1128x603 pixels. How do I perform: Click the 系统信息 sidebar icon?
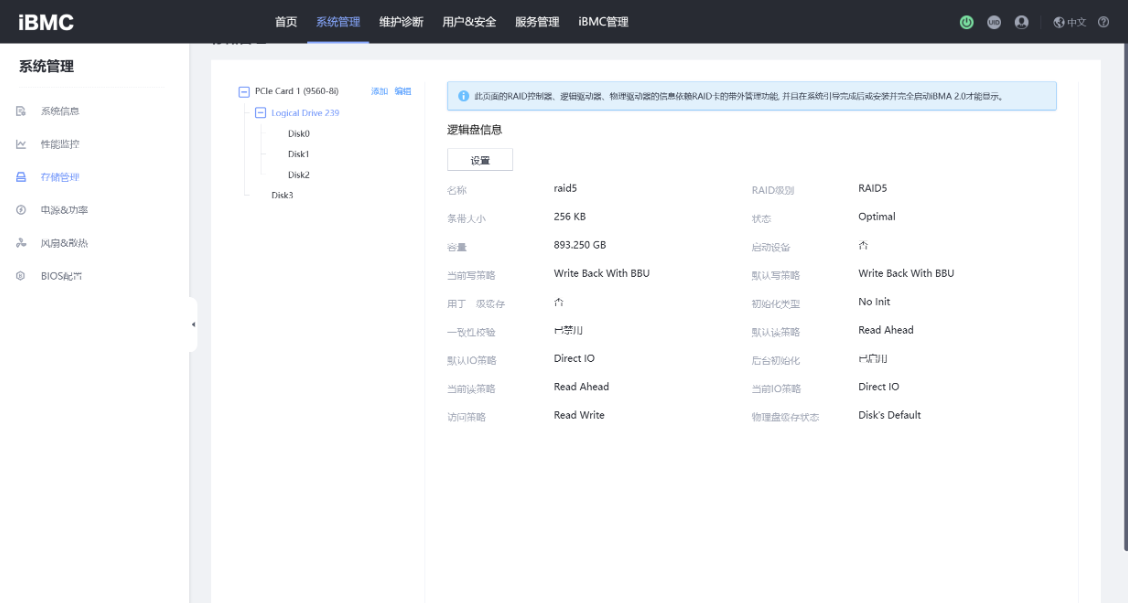click(x=21, y=111)
